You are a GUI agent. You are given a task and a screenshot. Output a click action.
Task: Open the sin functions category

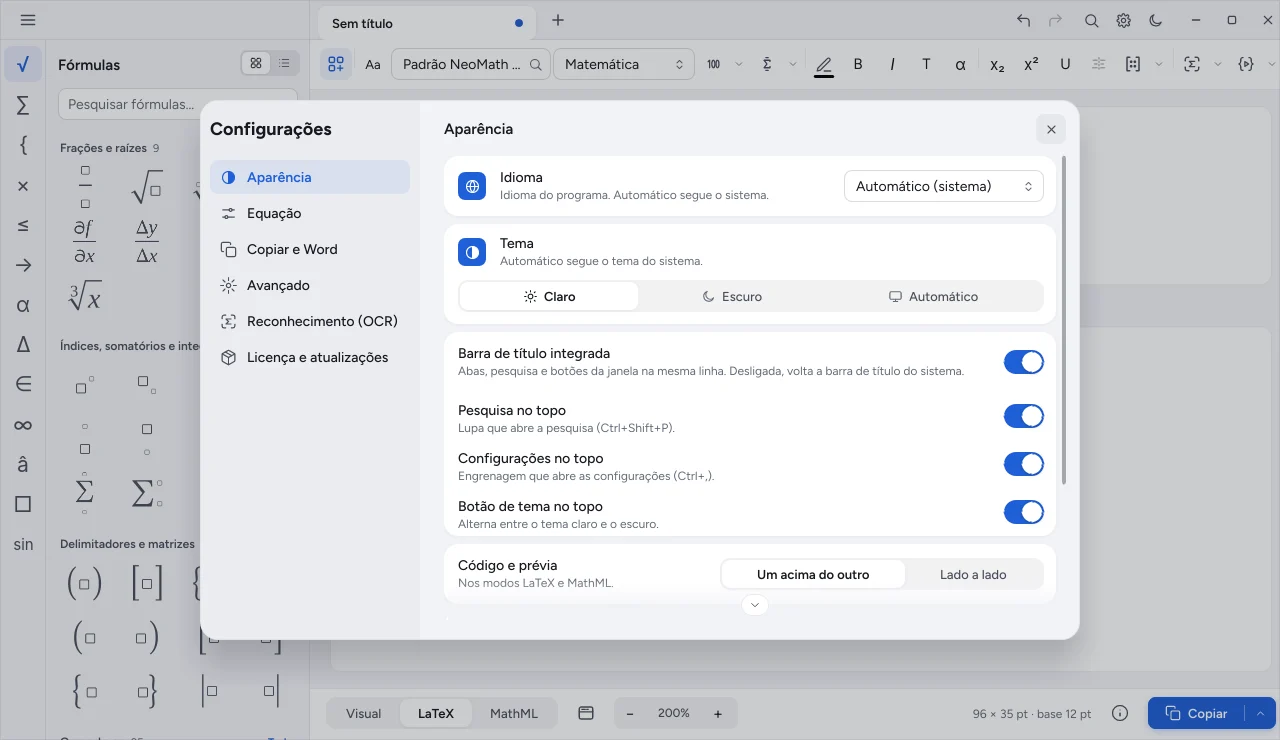pyautogui.click(x=23, y=545)
